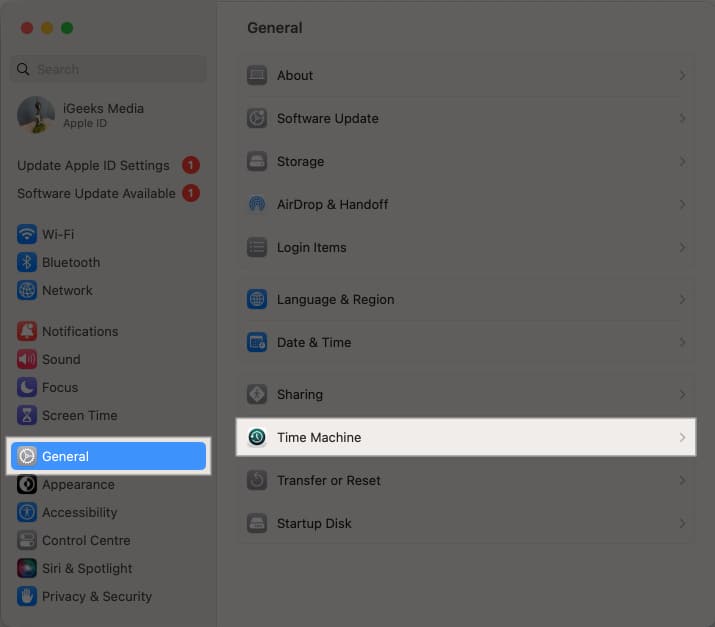Select General label in the sidebar
This screenshot has height=627, width=715.
65,456
